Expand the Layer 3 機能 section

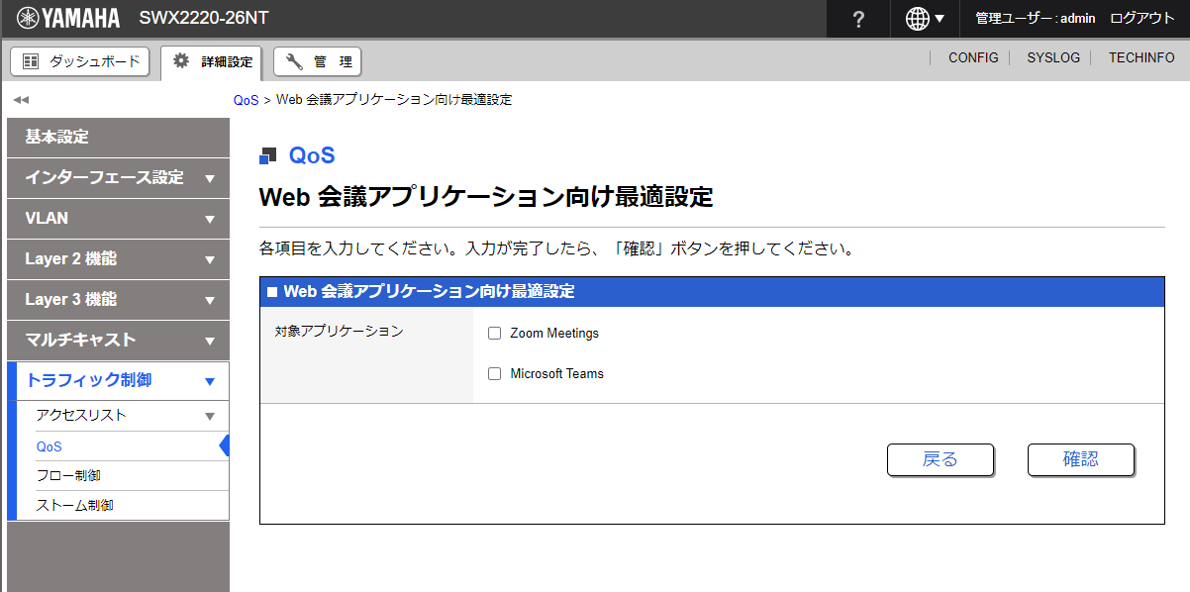(118, 300)
